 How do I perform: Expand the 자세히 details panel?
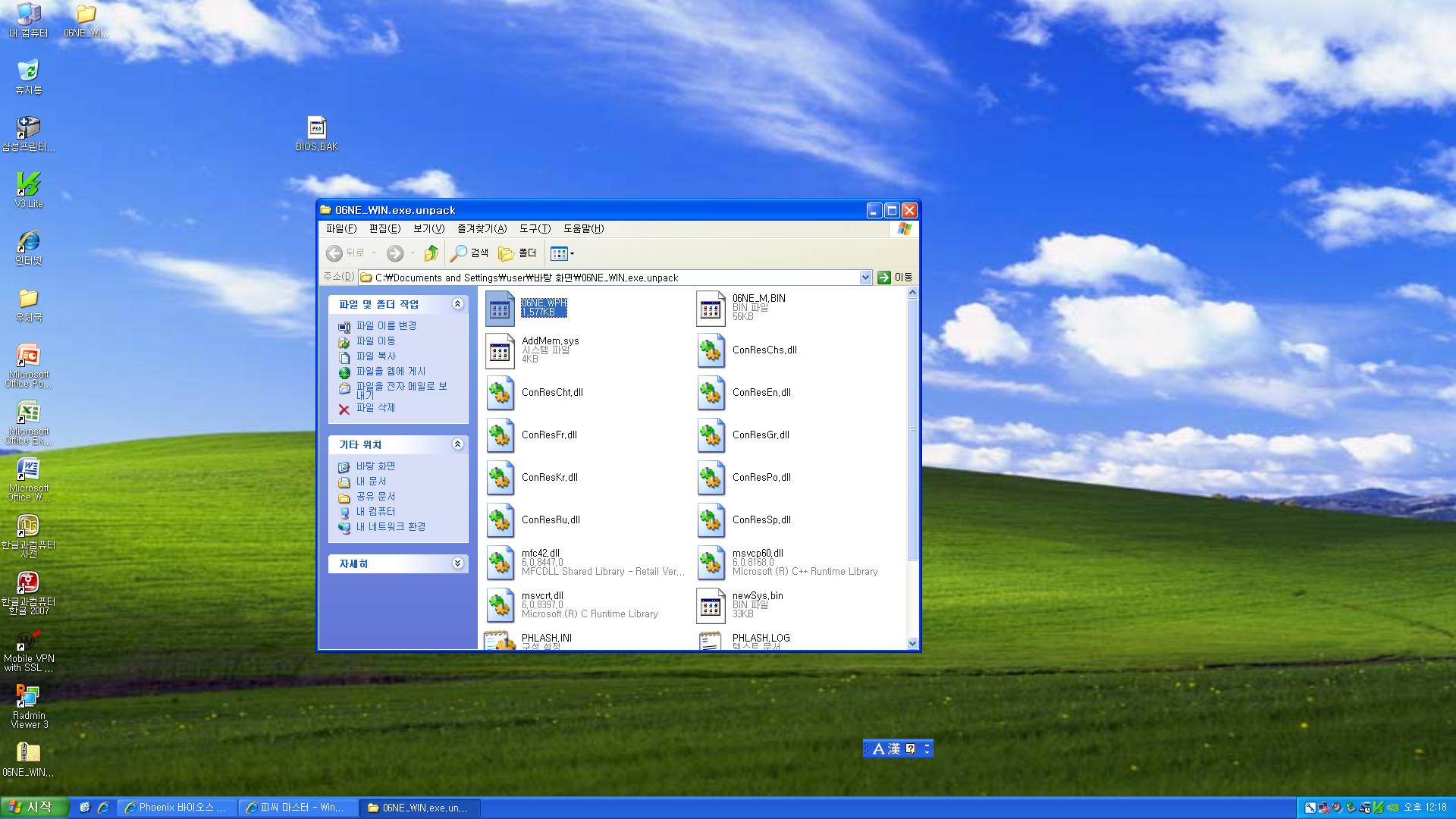point(457,563)
